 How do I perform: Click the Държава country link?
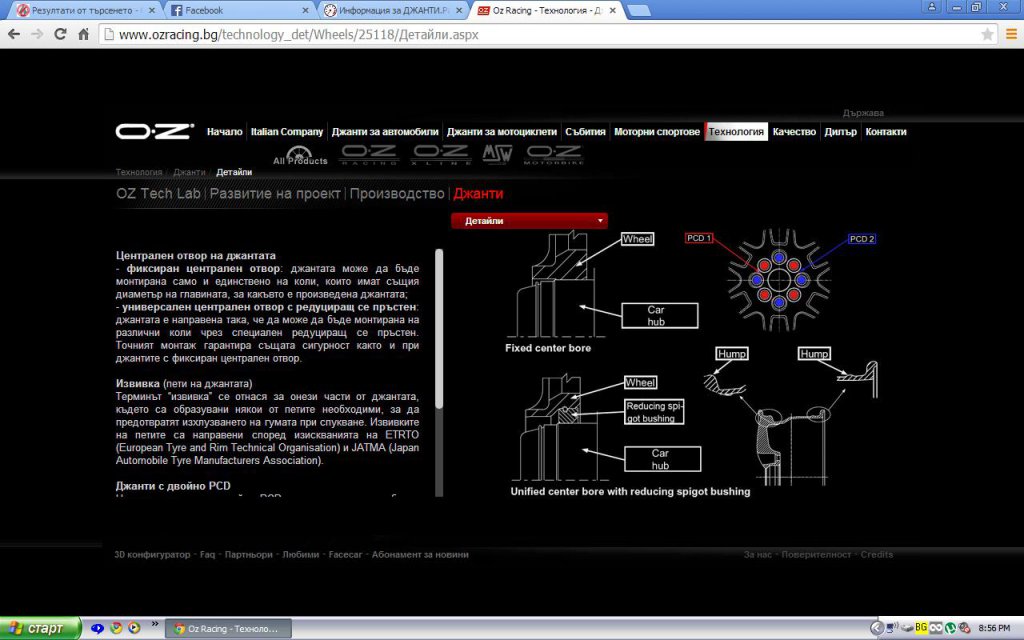[863, 113]
